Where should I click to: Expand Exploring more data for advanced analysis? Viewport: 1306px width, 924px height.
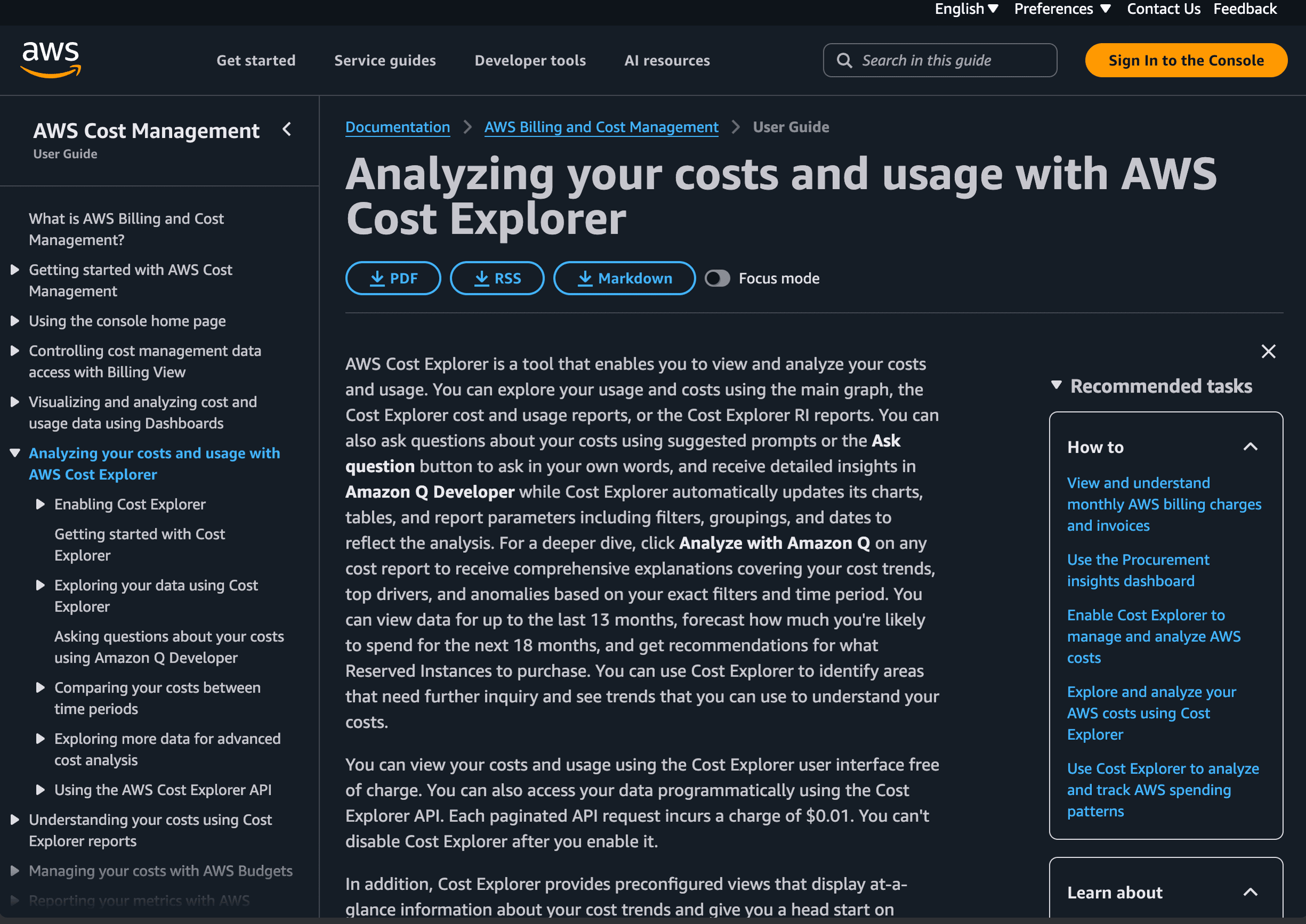pyautogui.click(x=40, y=739)
